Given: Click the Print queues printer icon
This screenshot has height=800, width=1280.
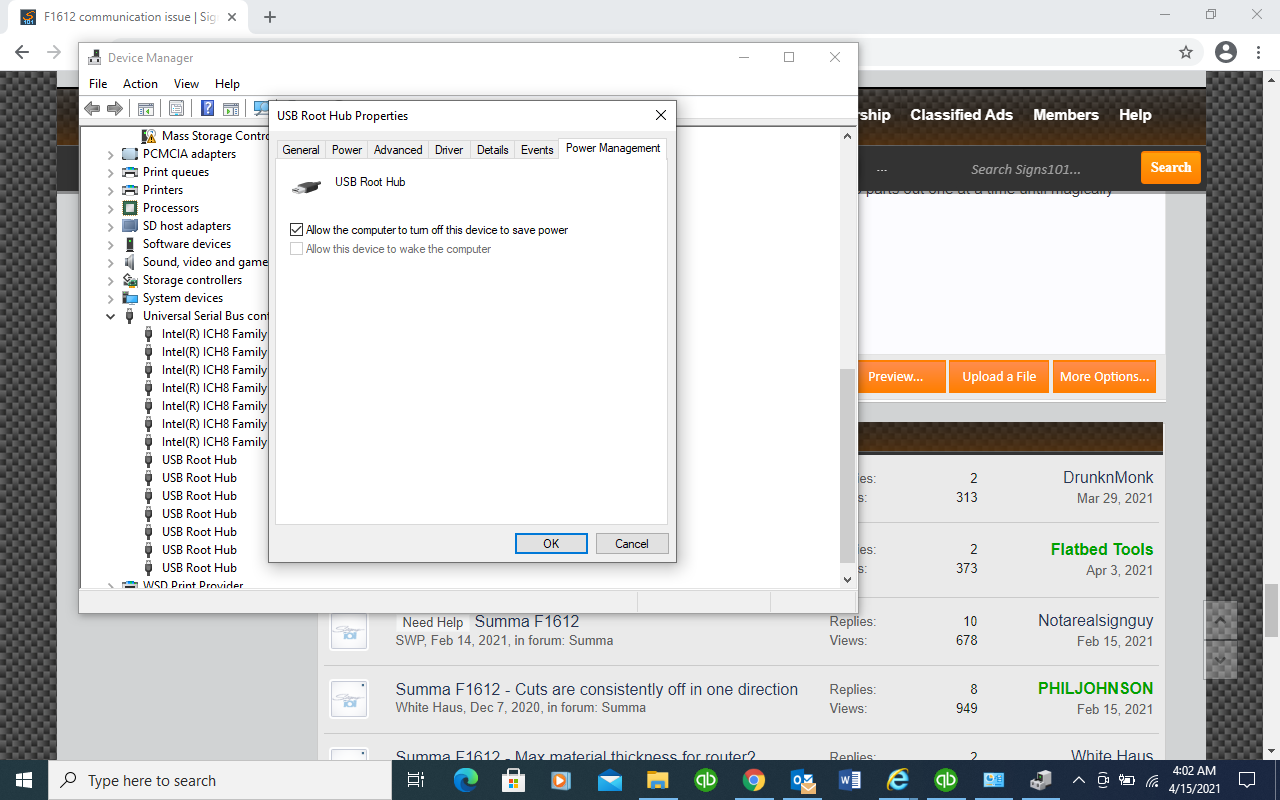Looking at the screenshot, I should [x=130, y=172].
